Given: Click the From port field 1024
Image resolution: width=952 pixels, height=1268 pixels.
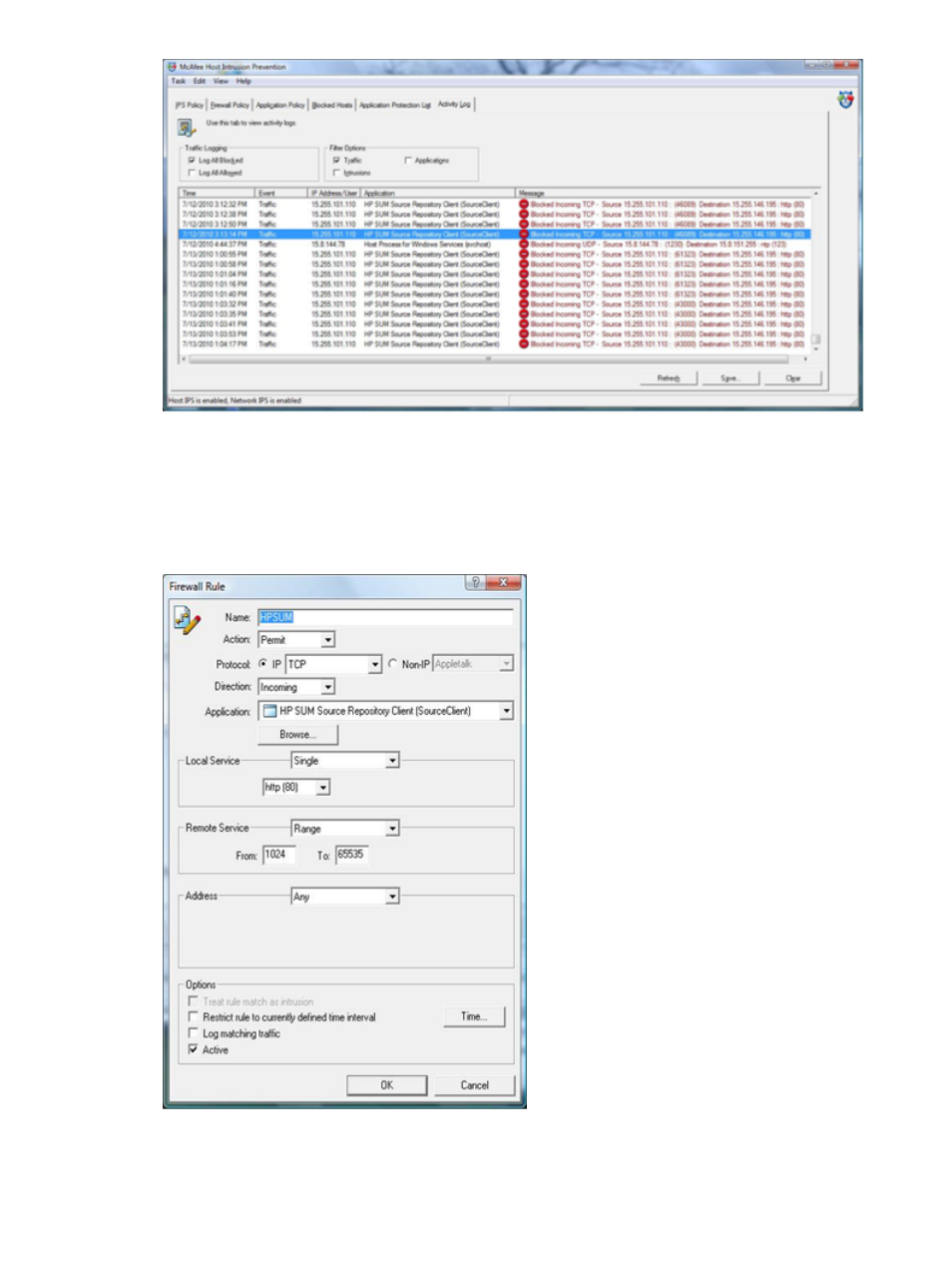Looking at the screenshot, I should point(279,855).
